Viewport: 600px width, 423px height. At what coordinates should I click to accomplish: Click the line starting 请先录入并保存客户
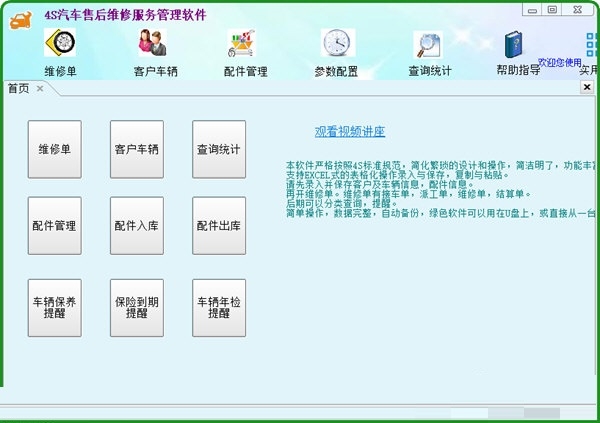coord(380,185)
